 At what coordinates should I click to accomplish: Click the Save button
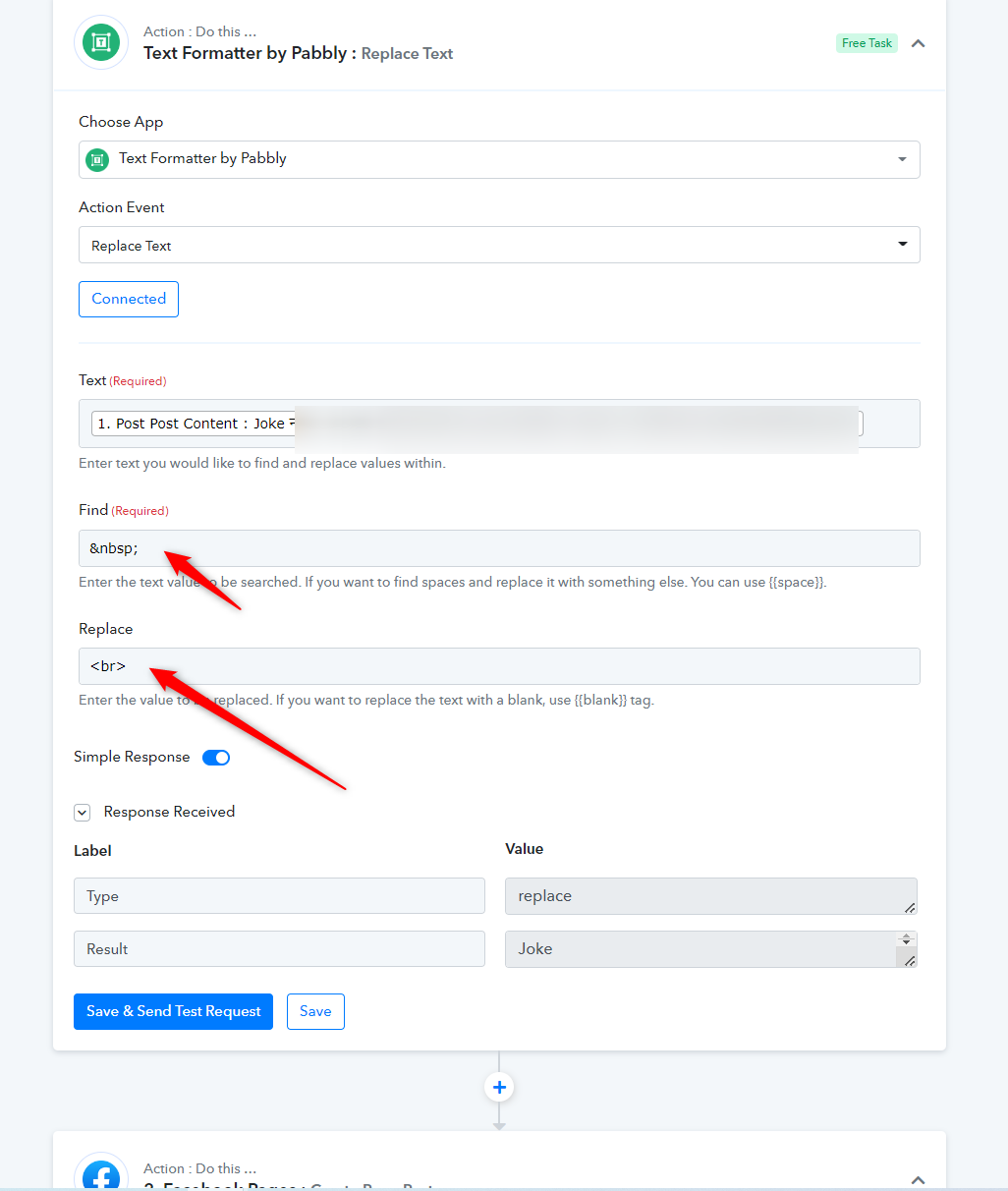pos(315,1011)
